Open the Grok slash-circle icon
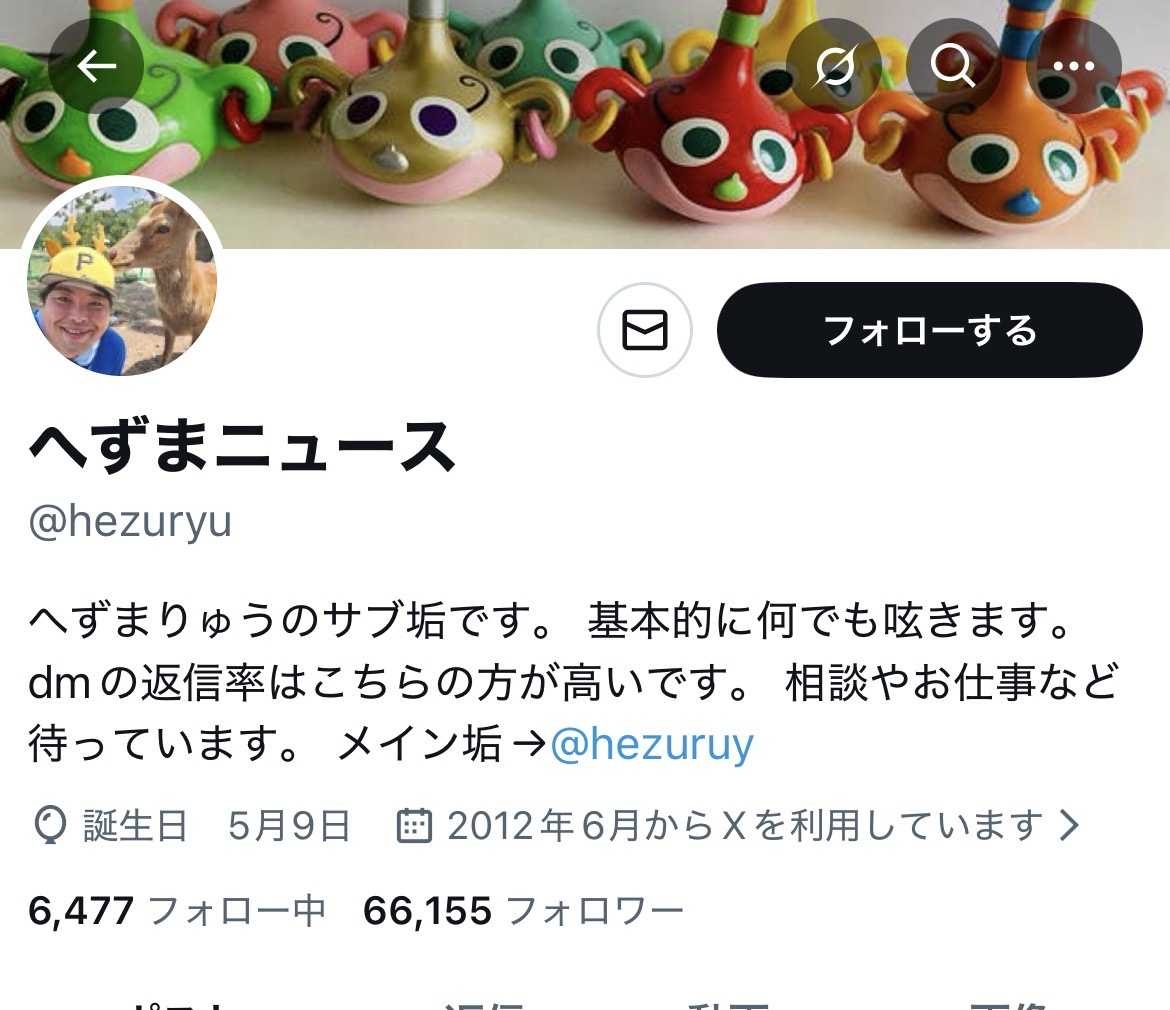 [x=833, y=66]
